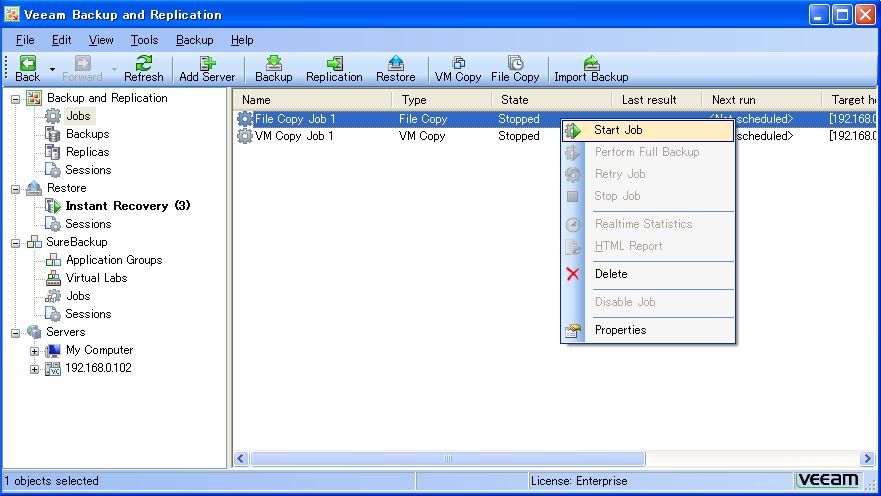
Task: Click the Servers globe icon
Action: (x=34, y=332)
